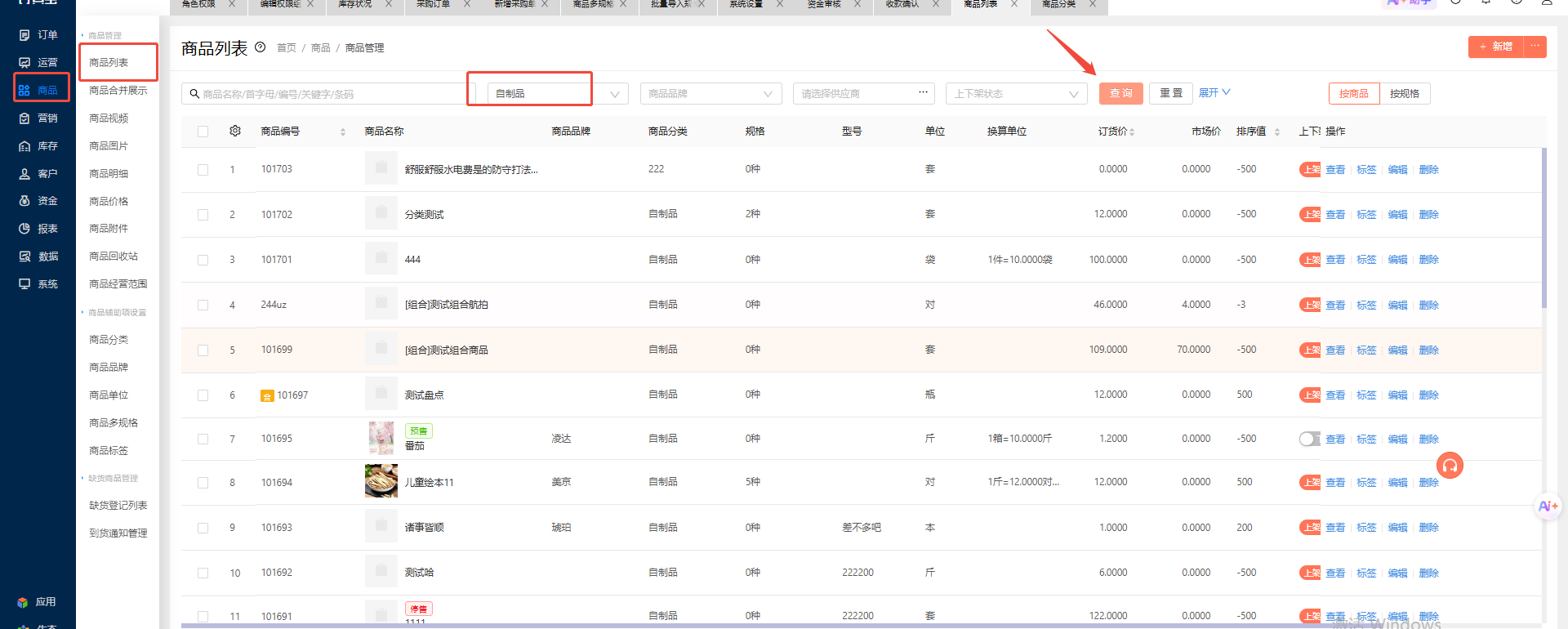Open the 运营 module in the sidebar
Image resolution: width=1568 pixels, height=629 pixels.
pyautogui.click(x=38, y=63)
